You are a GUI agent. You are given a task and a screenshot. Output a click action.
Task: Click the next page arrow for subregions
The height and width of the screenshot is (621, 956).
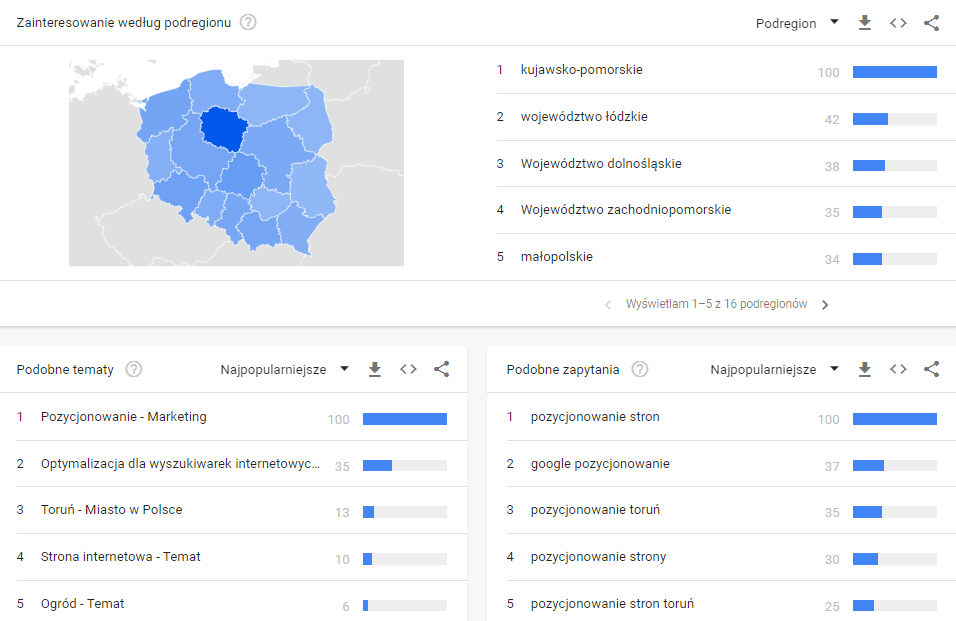point(825,303)
